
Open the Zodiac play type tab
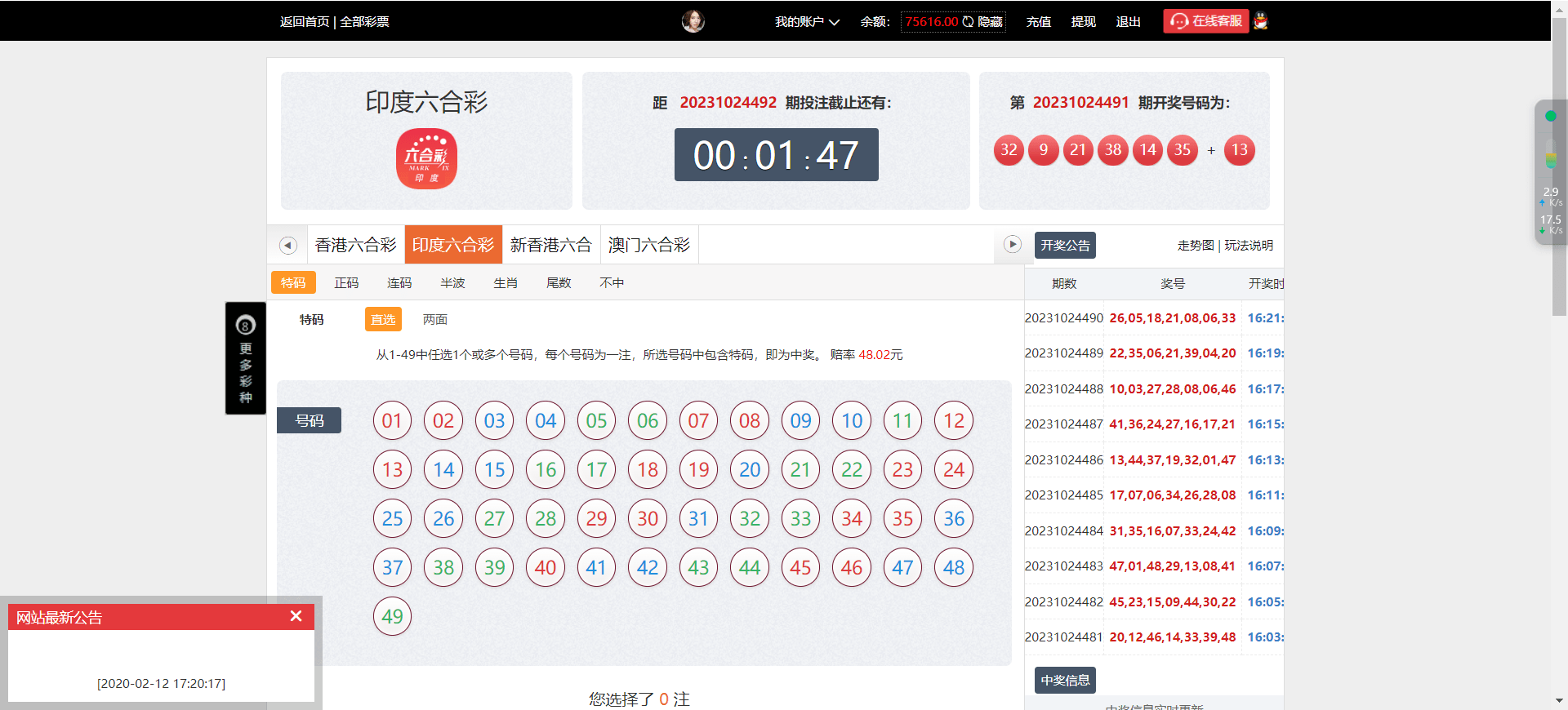[x=506, y=283]
